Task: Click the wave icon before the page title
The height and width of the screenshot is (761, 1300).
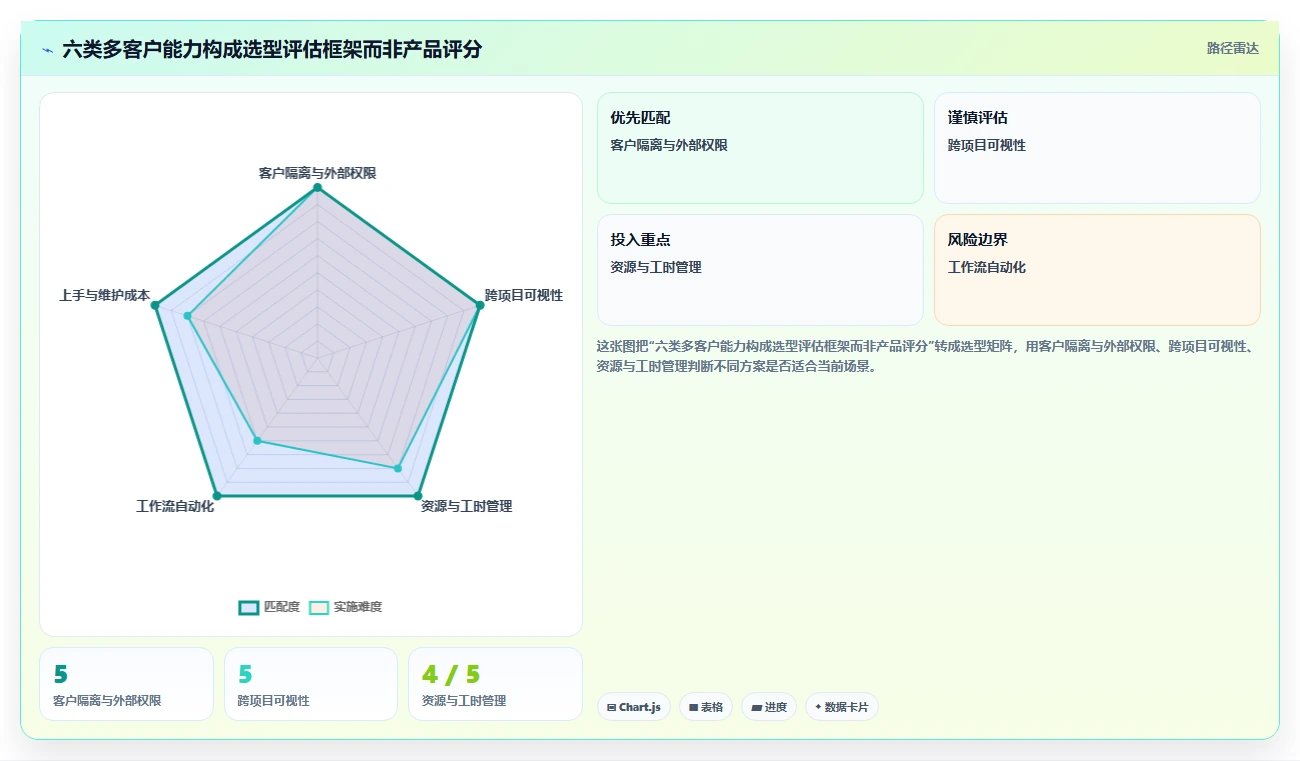Action: [48, 50]
